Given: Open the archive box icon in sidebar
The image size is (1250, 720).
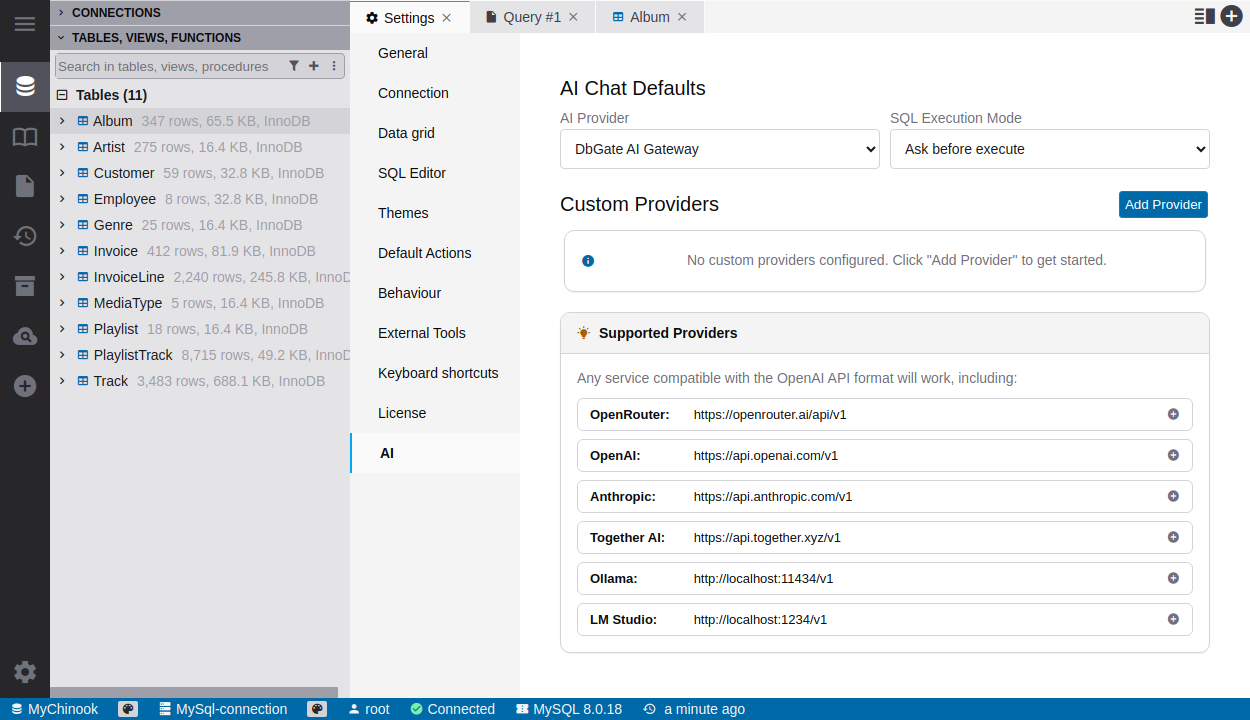Looking at the screenshot, I should point(25,286).
